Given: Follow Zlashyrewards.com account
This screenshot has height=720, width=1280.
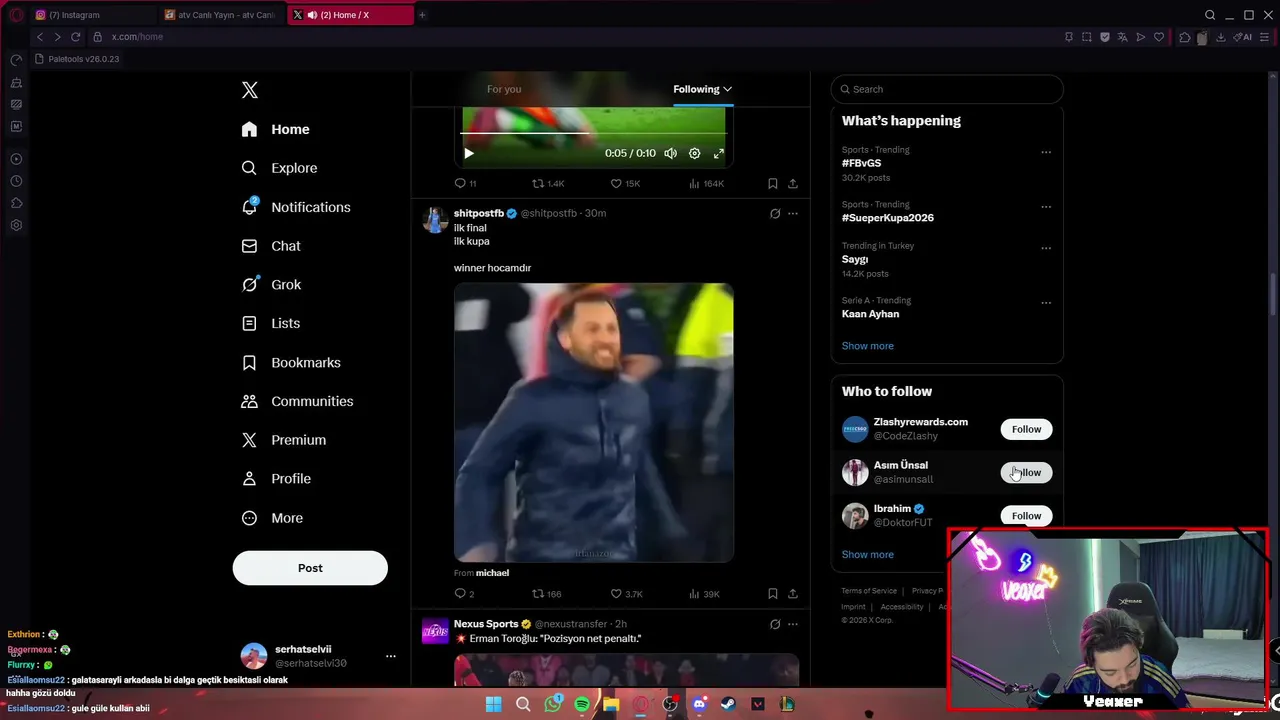Looking at the screenshot, I should click(1026, 429).
